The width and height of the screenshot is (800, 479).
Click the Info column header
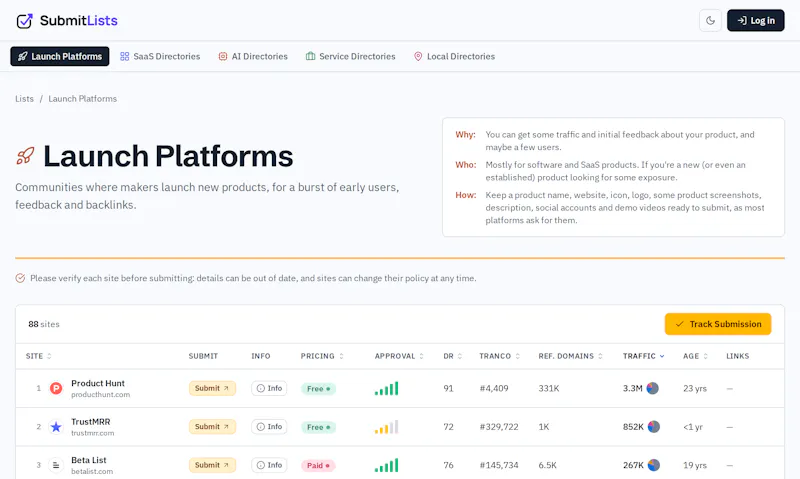pos(261,356)
